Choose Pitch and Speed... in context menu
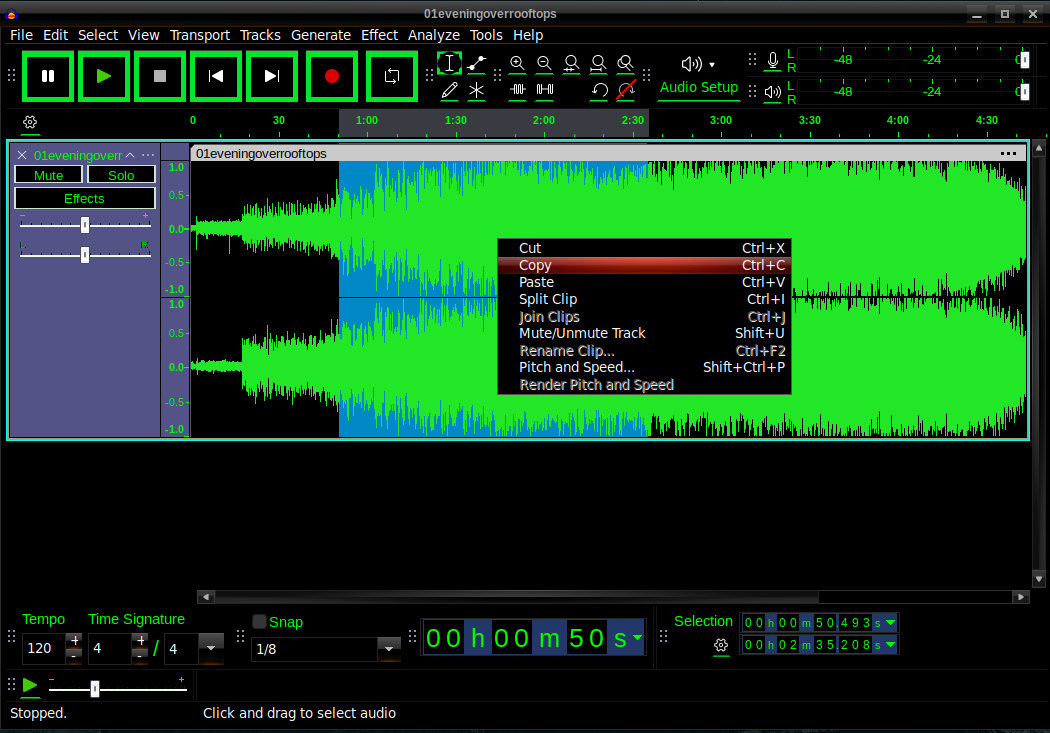Image resolution: width=1050 pixels, height=733 pixels. tap(644, 368)
